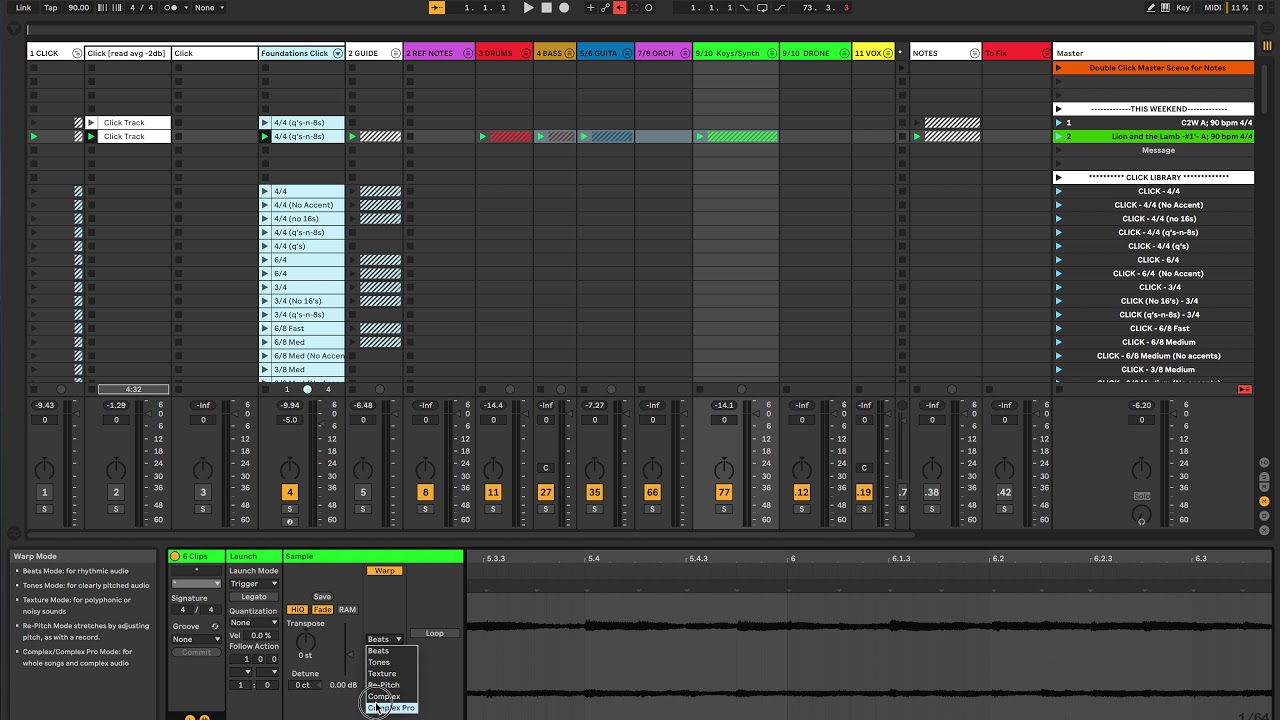Screen dimensions: 1280x720
Task: Solo track 1 CLICK with its S button
Action: point(44,509)
